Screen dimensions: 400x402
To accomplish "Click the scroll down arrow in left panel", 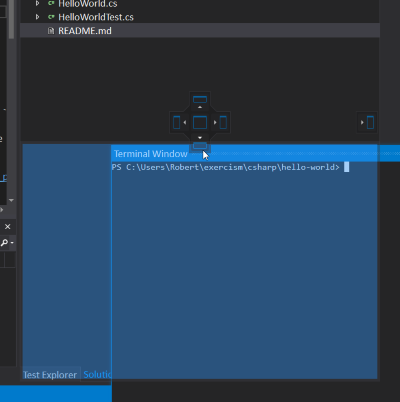I will [x=11, y=200].
